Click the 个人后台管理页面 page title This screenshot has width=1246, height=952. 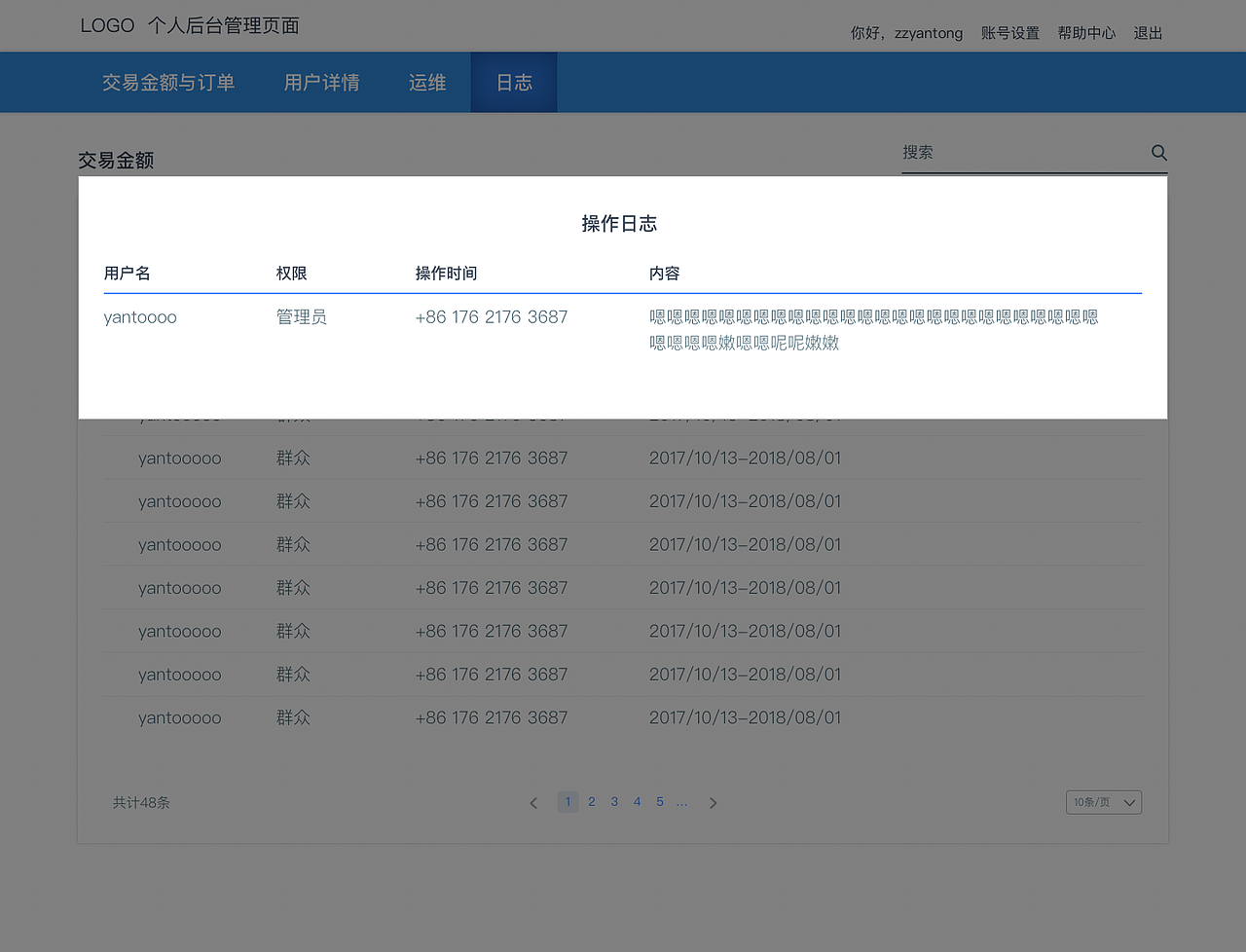tap(224, 25)
